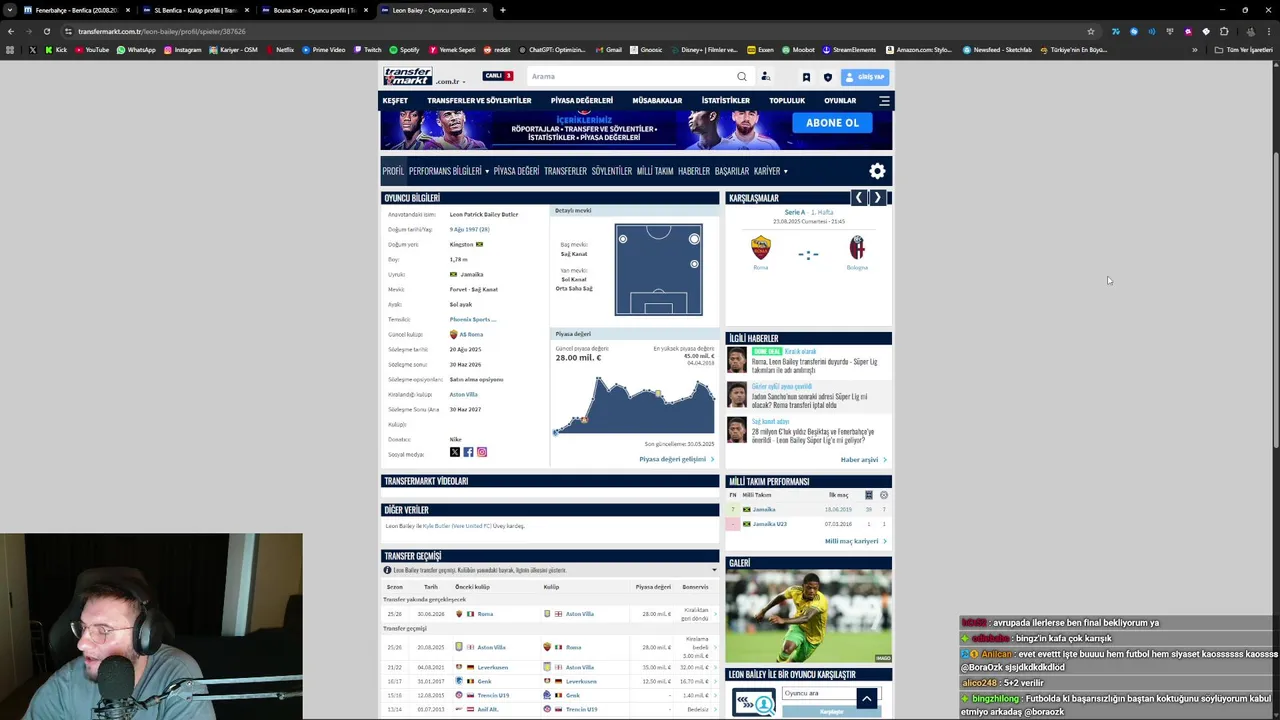Open the Başarılar tab
The image size is (1280, 720).
pos(731,171)
